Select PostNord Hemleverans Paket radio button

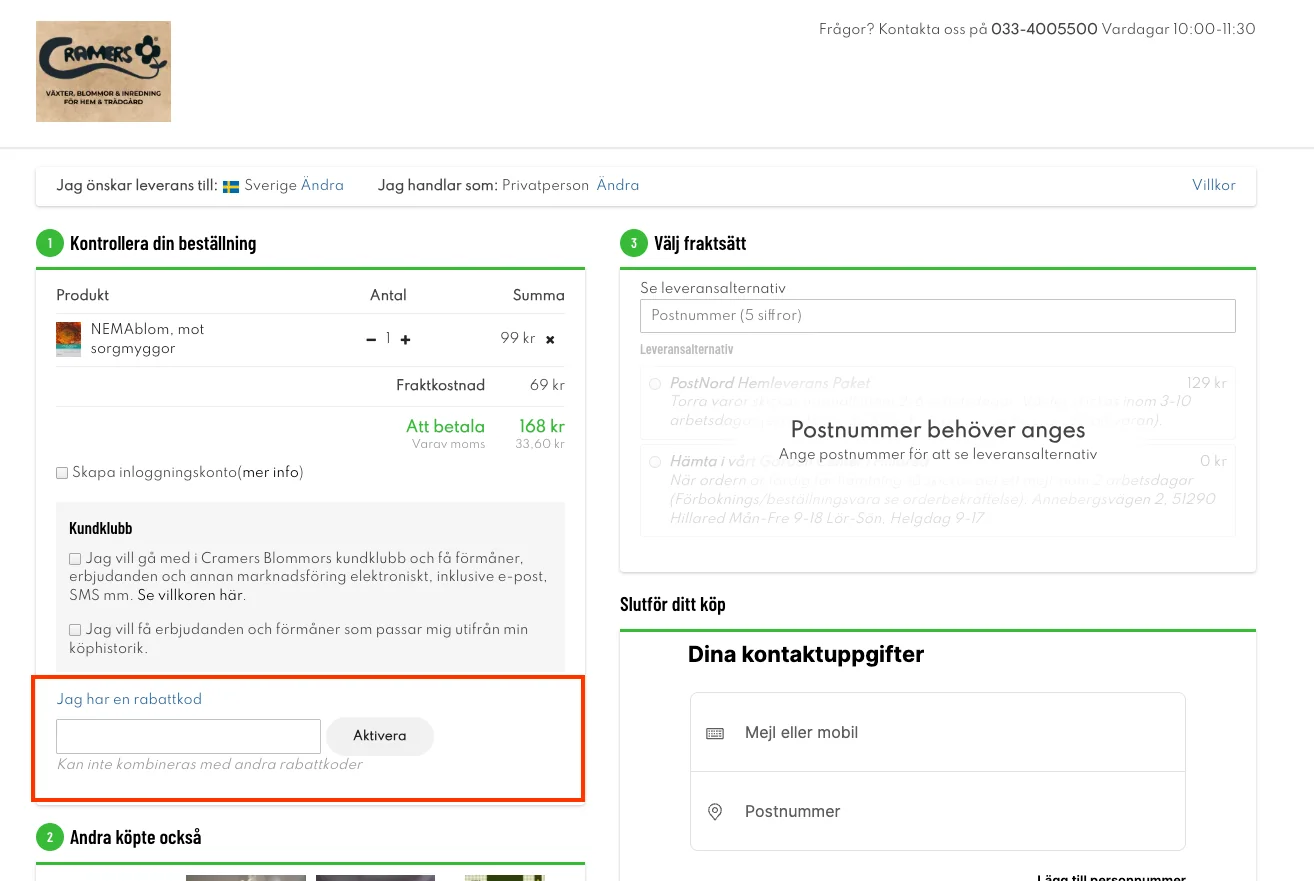pyautogui.click(x=655, y=384)
